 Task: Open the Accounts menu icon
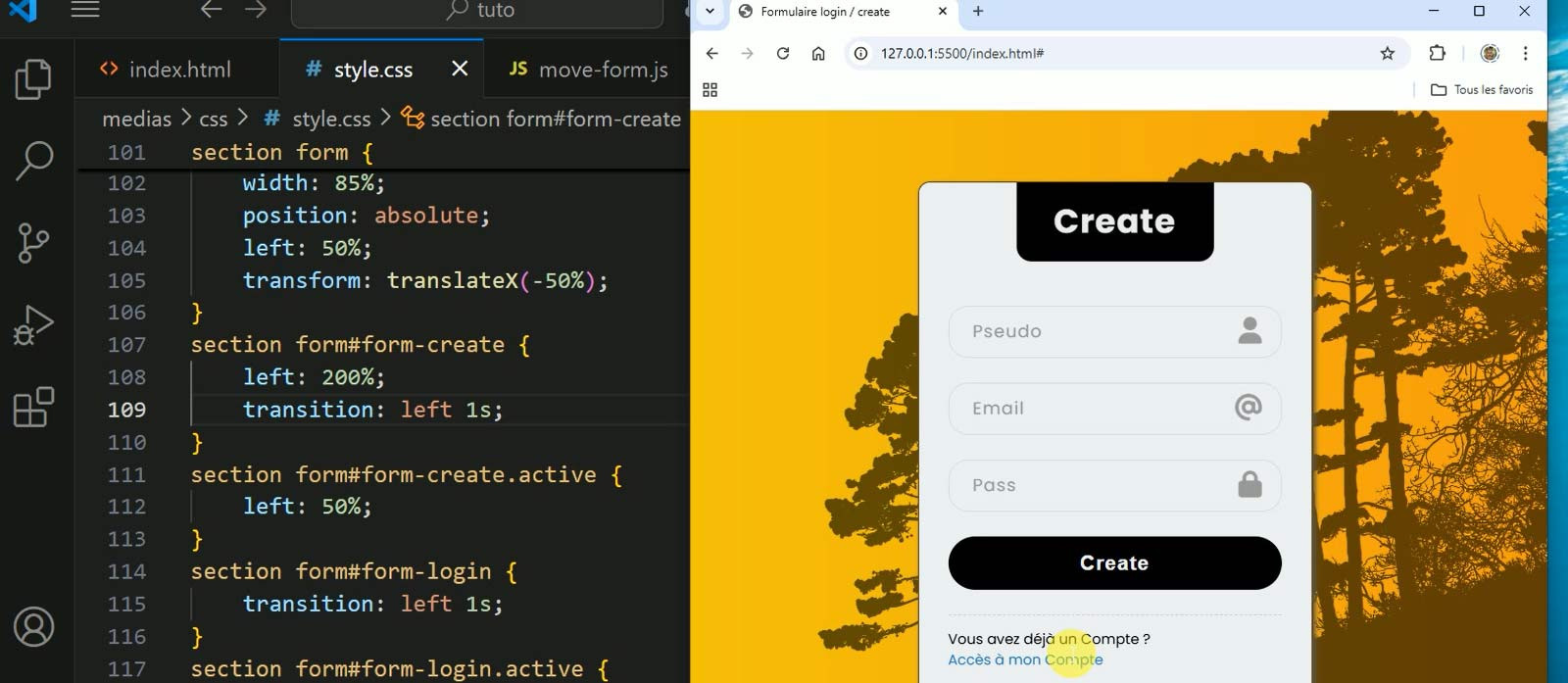[x=33, y=627]
